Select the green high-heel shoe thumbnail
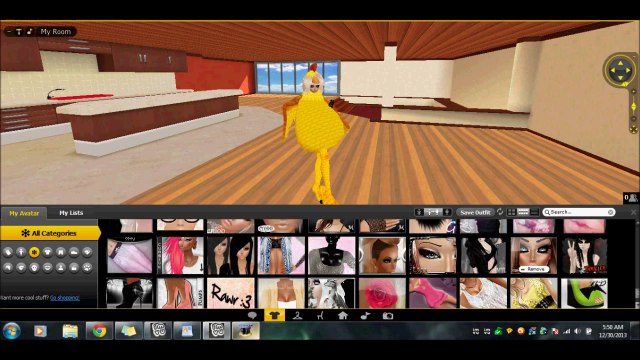The image size is (640, 360). tap(584, 293)
